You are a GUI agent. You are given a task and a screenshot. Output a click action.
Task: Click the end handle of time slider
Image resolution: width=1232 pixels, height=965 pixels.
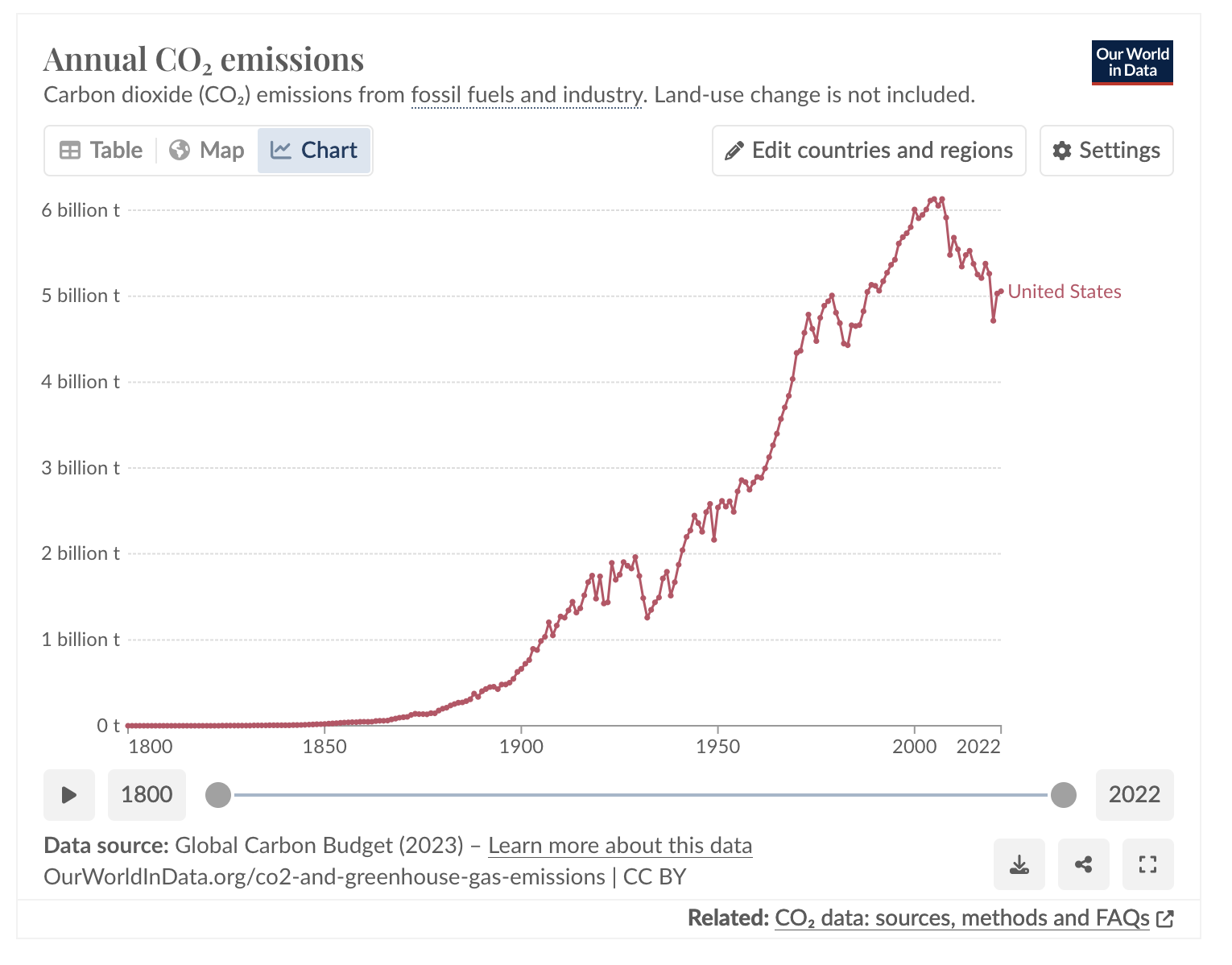point(1063,795)
